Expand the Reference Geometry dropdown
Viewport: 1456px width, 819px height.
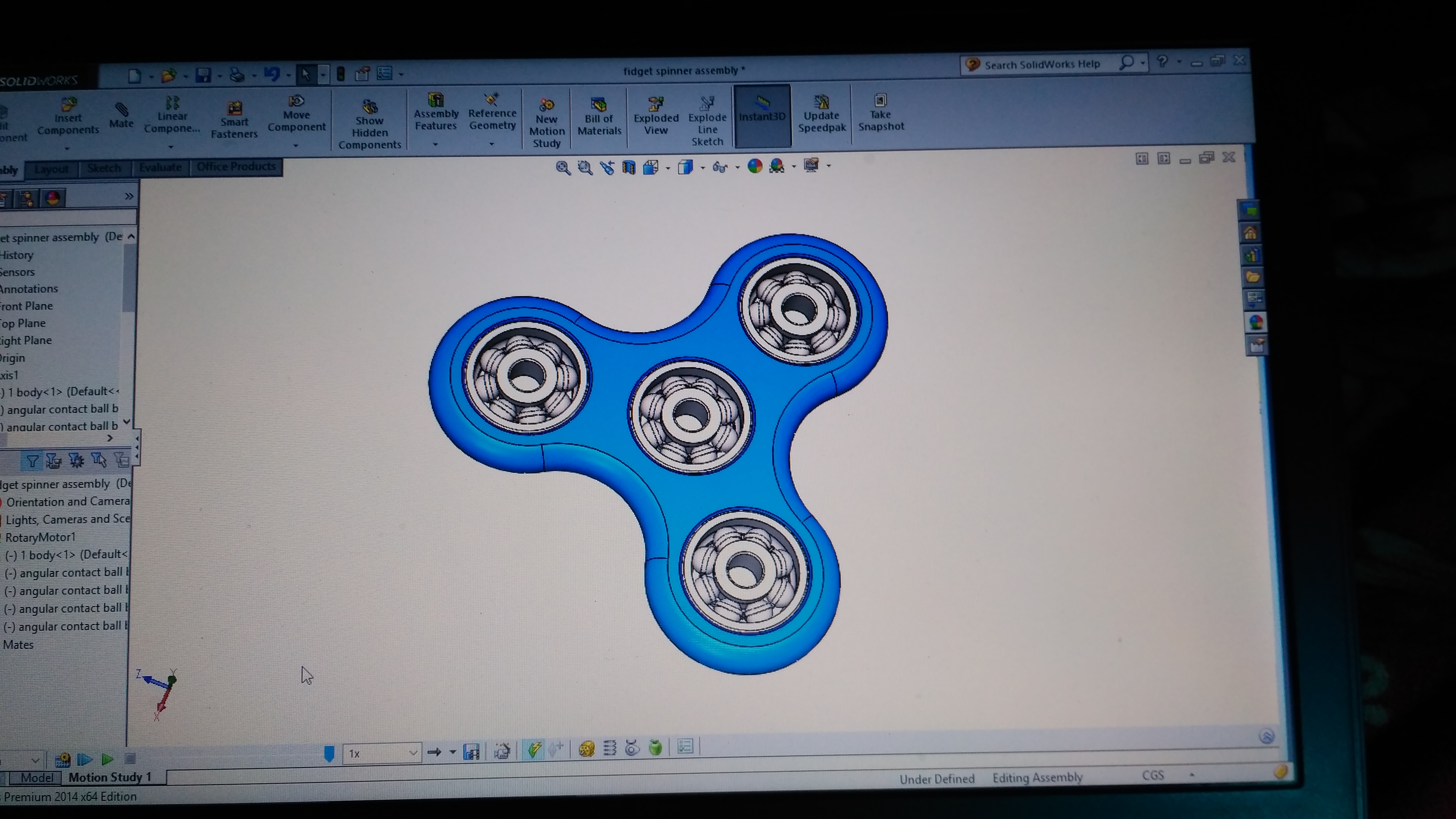point(492,144)
